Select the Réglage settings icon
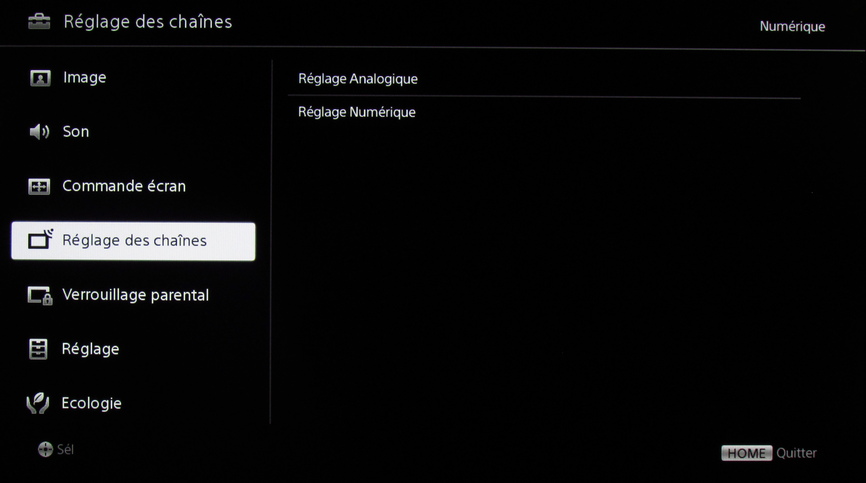 38,349
